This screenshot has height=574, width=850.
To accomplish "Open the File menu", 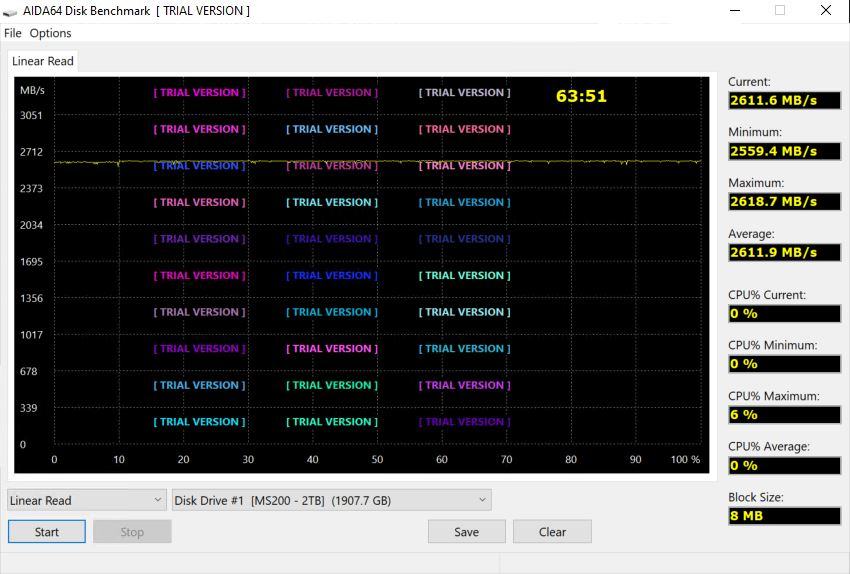I will (12, 33).
